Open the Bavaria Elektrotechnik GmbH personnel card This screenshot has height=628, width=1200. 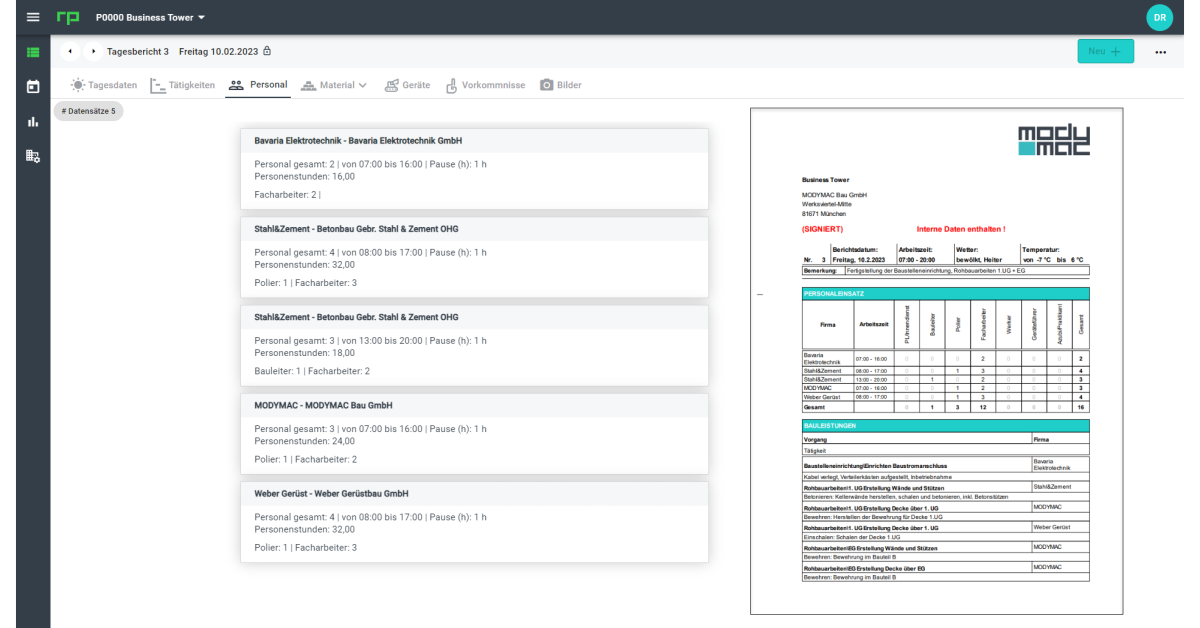(474, 168)
